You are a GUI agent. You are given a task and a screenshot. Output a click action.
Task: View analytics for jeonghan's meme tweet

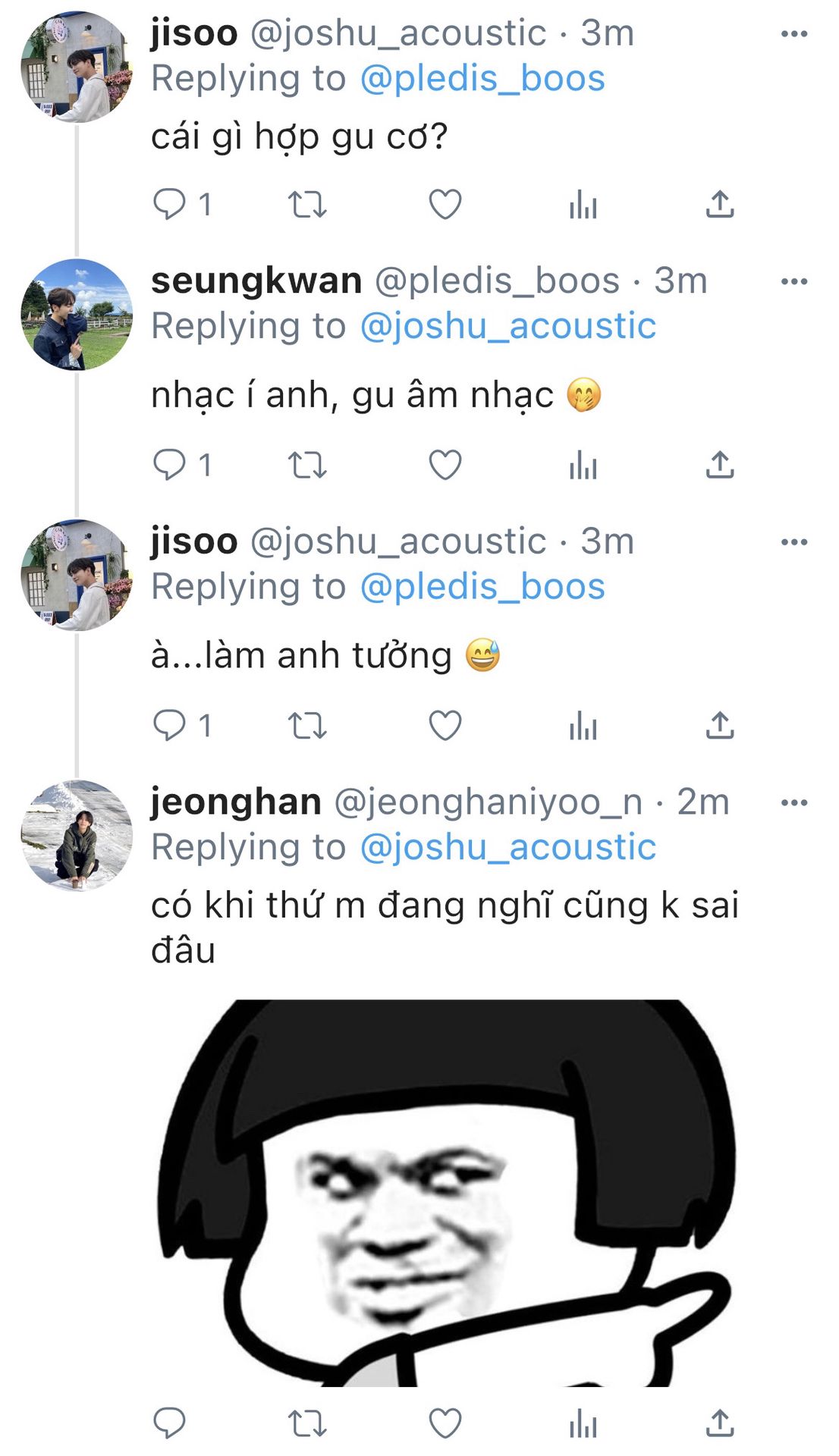(x=583, y=1423)
